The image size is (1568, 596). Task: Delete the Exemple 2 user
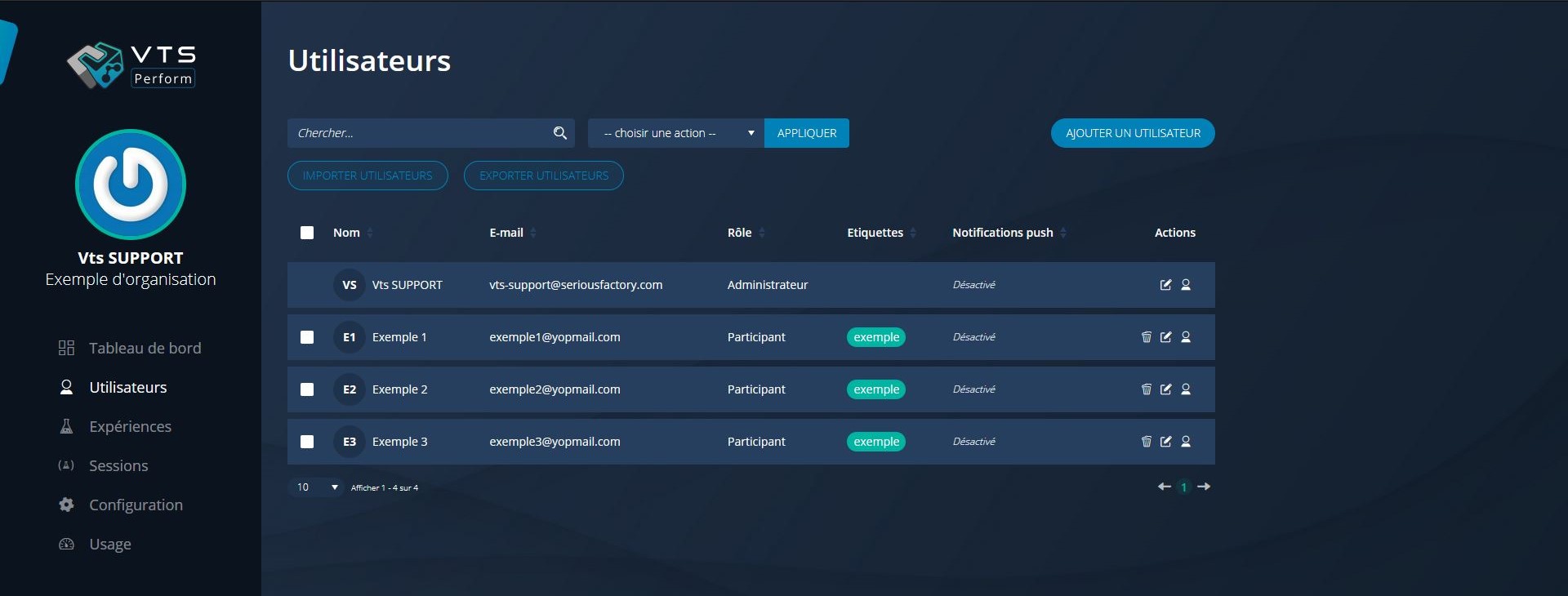(x=1147, y=389)
